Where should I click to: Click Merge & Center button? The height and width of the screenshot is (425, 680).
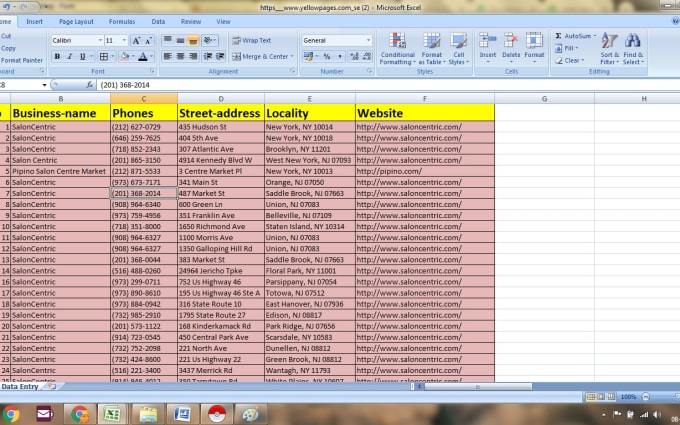click(x=260, y=56)
